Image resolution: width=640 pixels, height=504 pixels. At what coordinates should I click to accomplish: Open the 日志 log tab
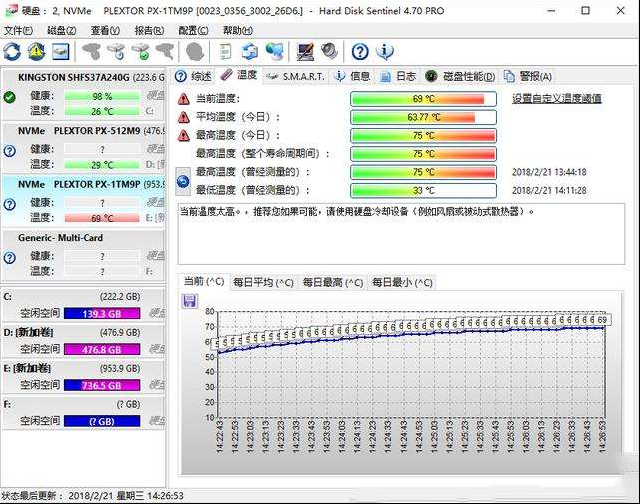click(x=398, y=76)
